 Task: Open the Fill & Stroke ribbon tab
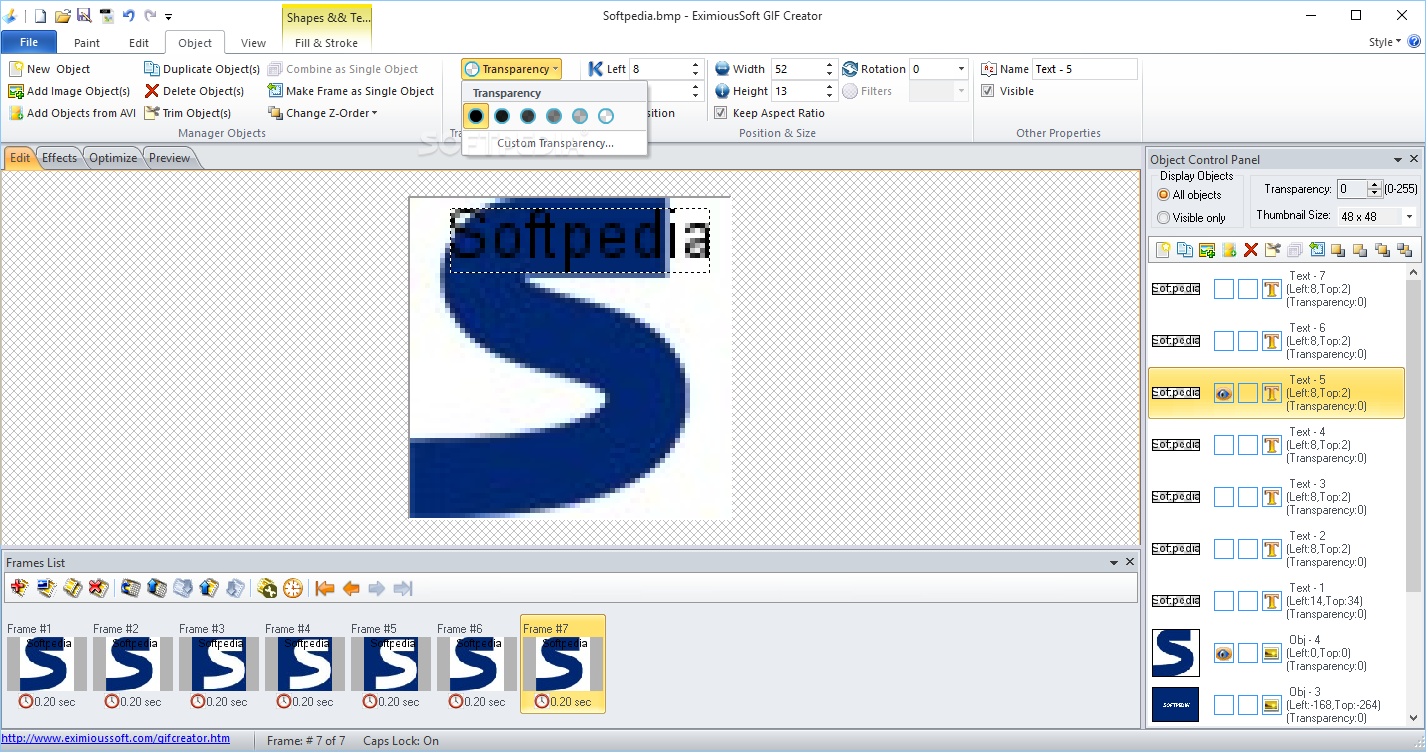pos(327,43)
